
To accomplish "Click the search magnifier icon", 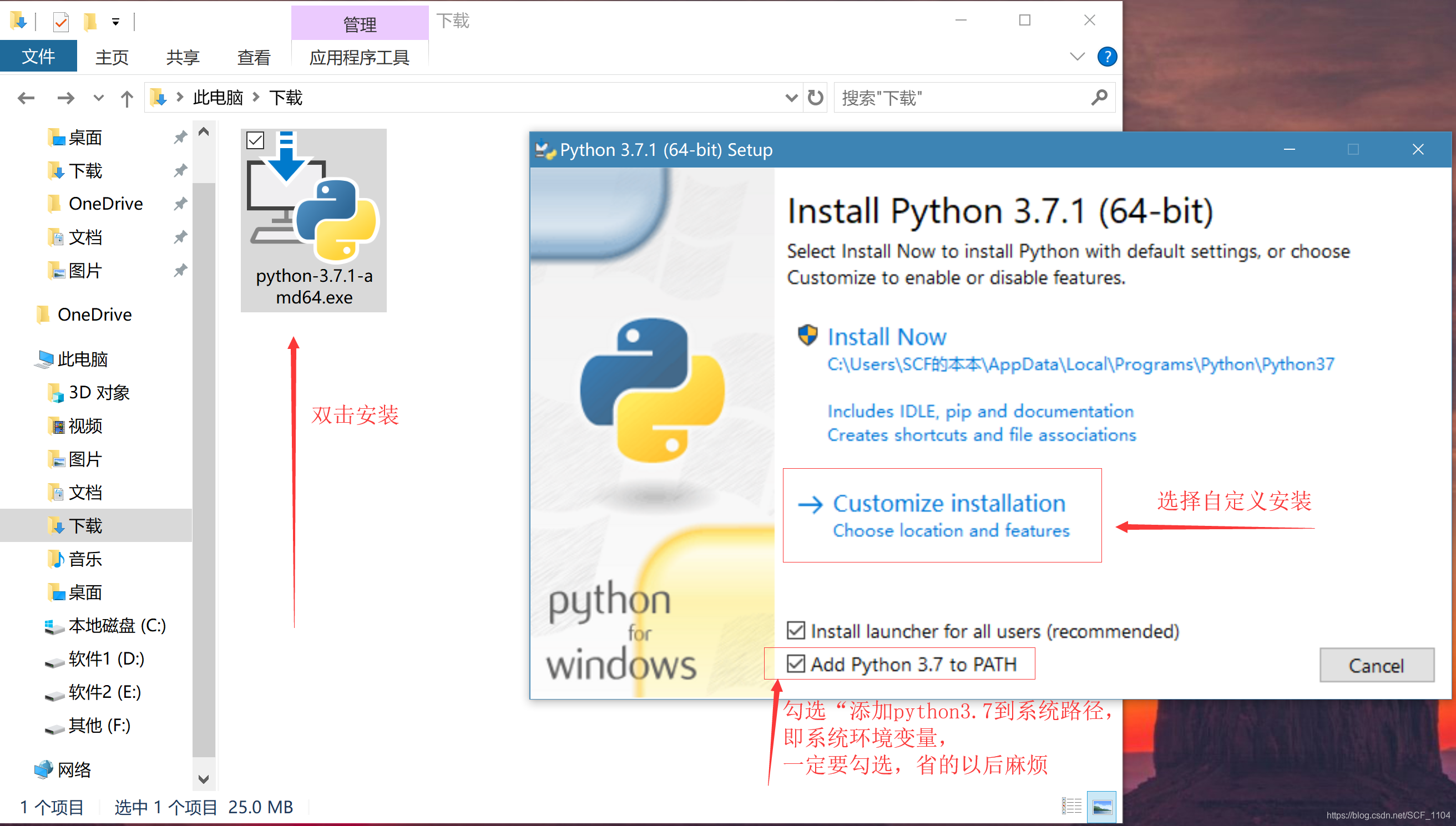I will tap(1099, 98).
